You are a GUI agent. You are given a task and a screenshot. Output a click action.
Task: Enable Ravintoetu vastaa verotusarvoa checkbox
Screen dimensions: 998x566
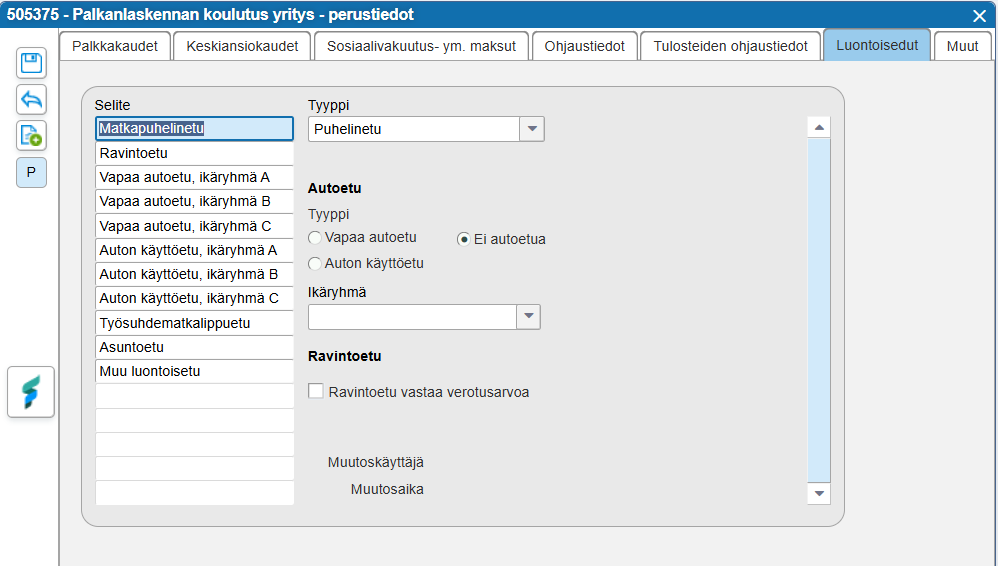click(x=316, y=392)
